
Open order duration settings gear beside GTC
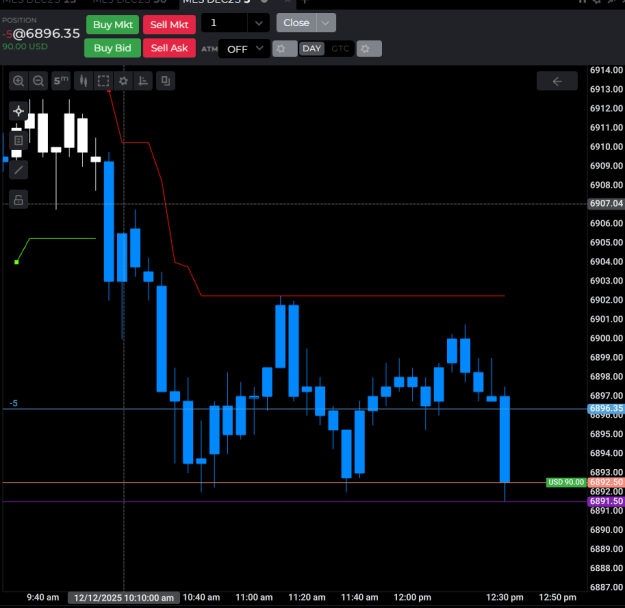click(369, 49)
